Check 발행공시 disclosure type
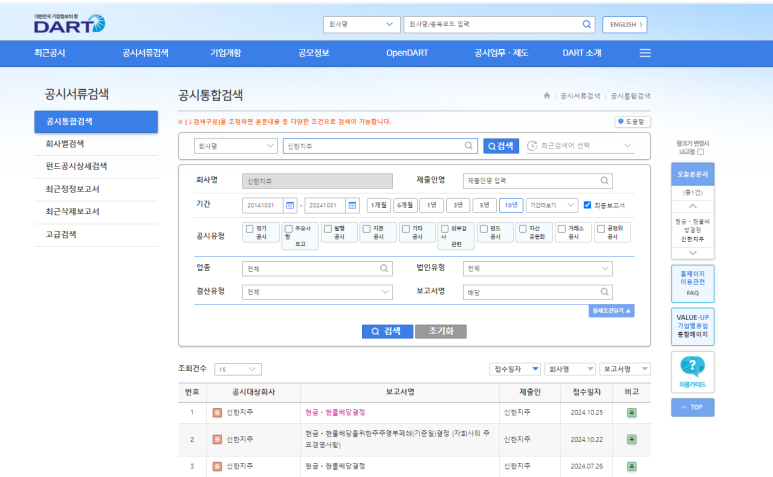Screen dimensions: 773x477 coord(328,229)
